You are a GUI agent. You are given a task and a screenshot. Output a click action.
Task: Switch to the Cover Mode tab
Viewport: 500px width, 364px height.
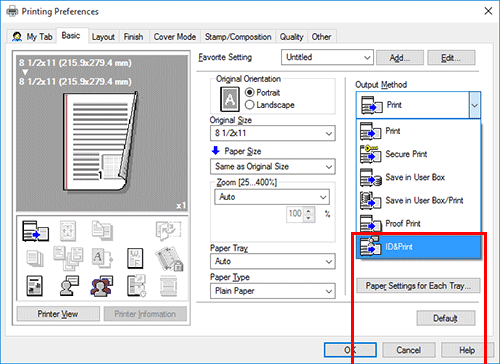click(x=175, y=37)
